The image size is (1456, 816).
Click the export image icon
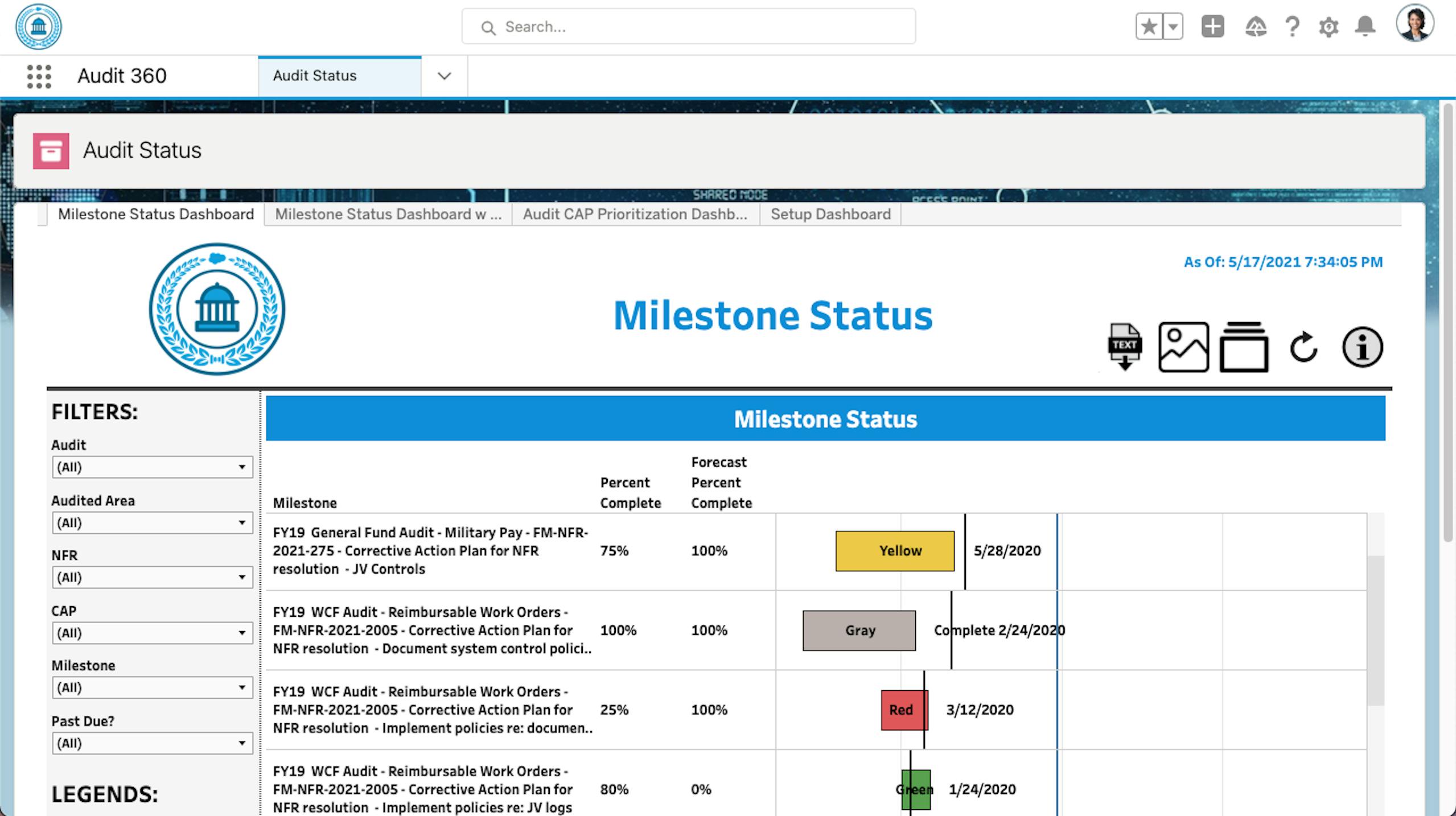point(1183,347)
